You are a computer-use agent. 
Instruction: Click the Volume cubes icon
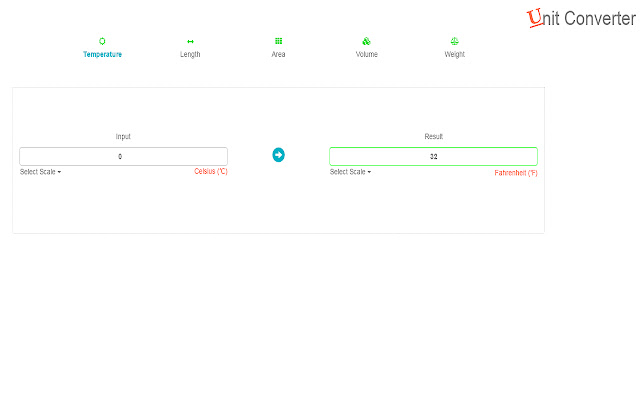pyautogui.click(x=367, y=41)
